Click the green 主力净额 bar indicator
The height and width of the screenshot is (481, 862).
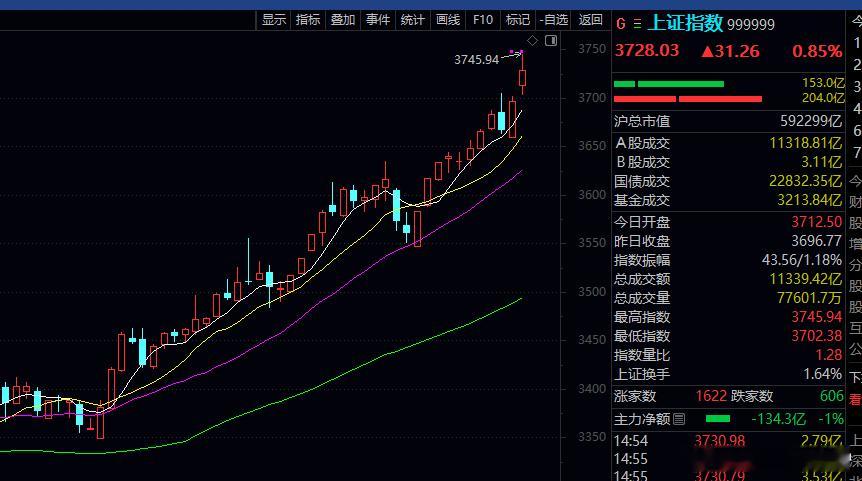click(717, 419)
